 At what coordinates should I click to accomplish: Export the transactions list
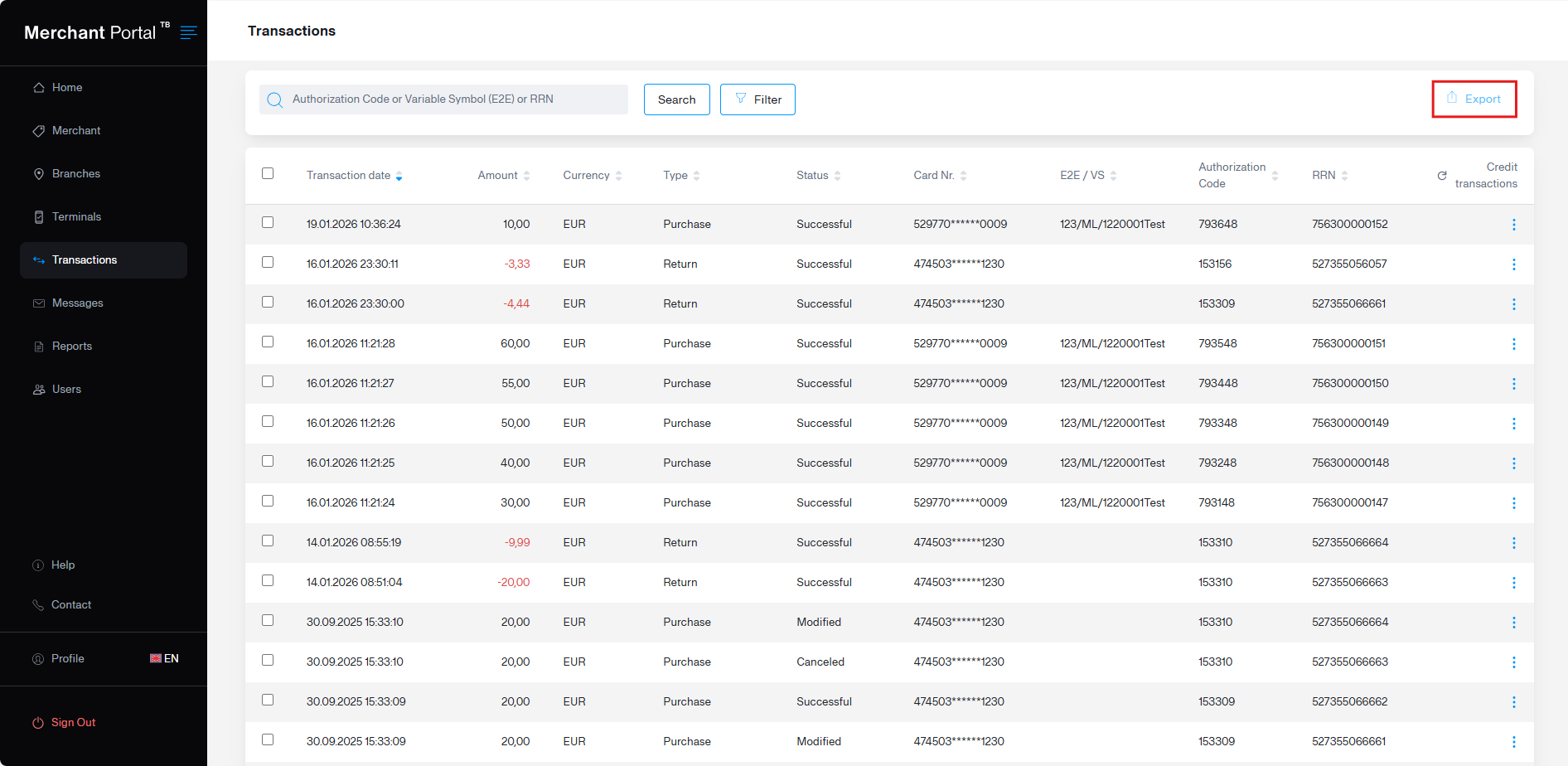click(1474, 99)
